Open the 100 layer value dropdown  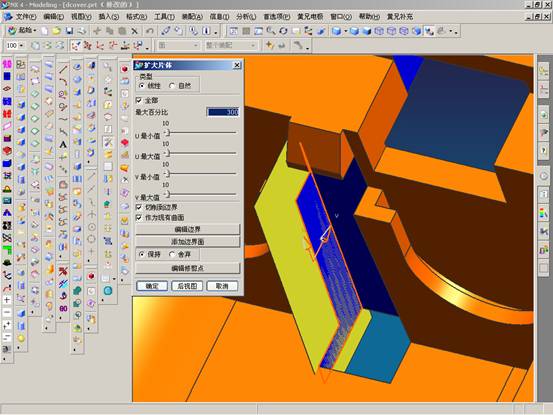tap(22, 45)
